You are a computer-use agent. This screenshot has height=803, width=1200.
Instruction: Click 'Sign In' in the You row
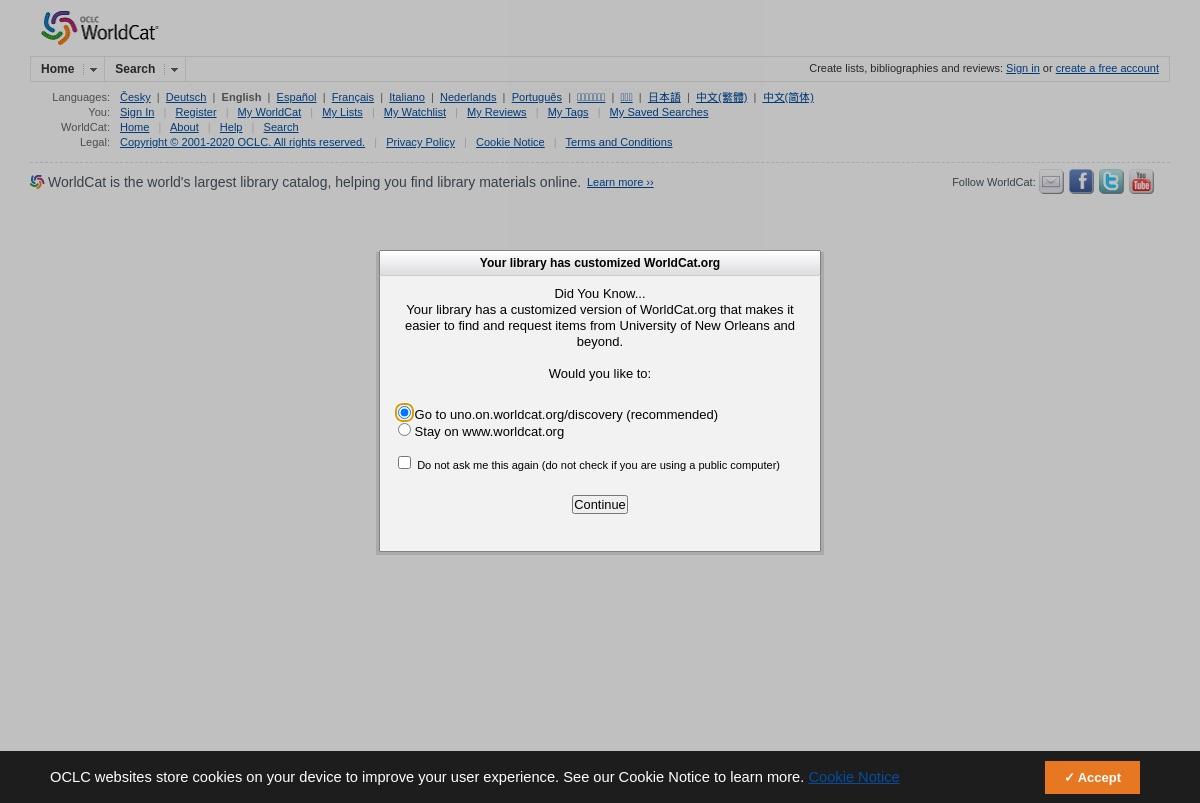tap(137, 112)
